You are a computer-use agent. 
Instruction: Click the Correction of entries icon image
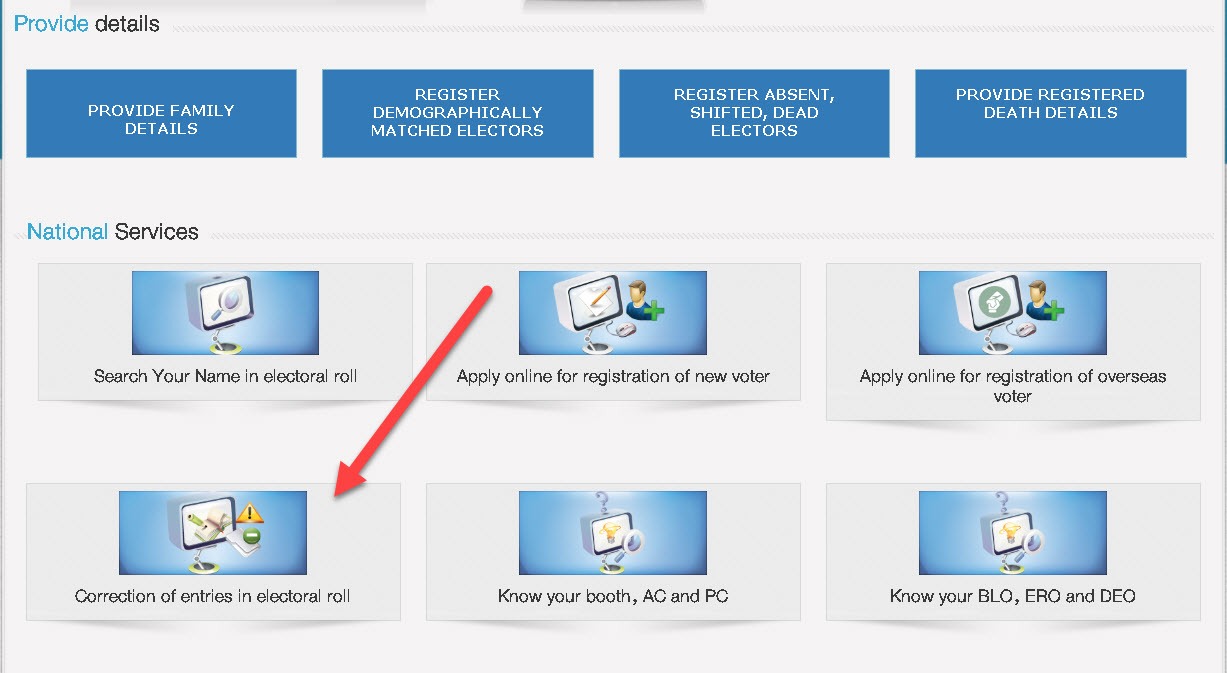point(212,532)
